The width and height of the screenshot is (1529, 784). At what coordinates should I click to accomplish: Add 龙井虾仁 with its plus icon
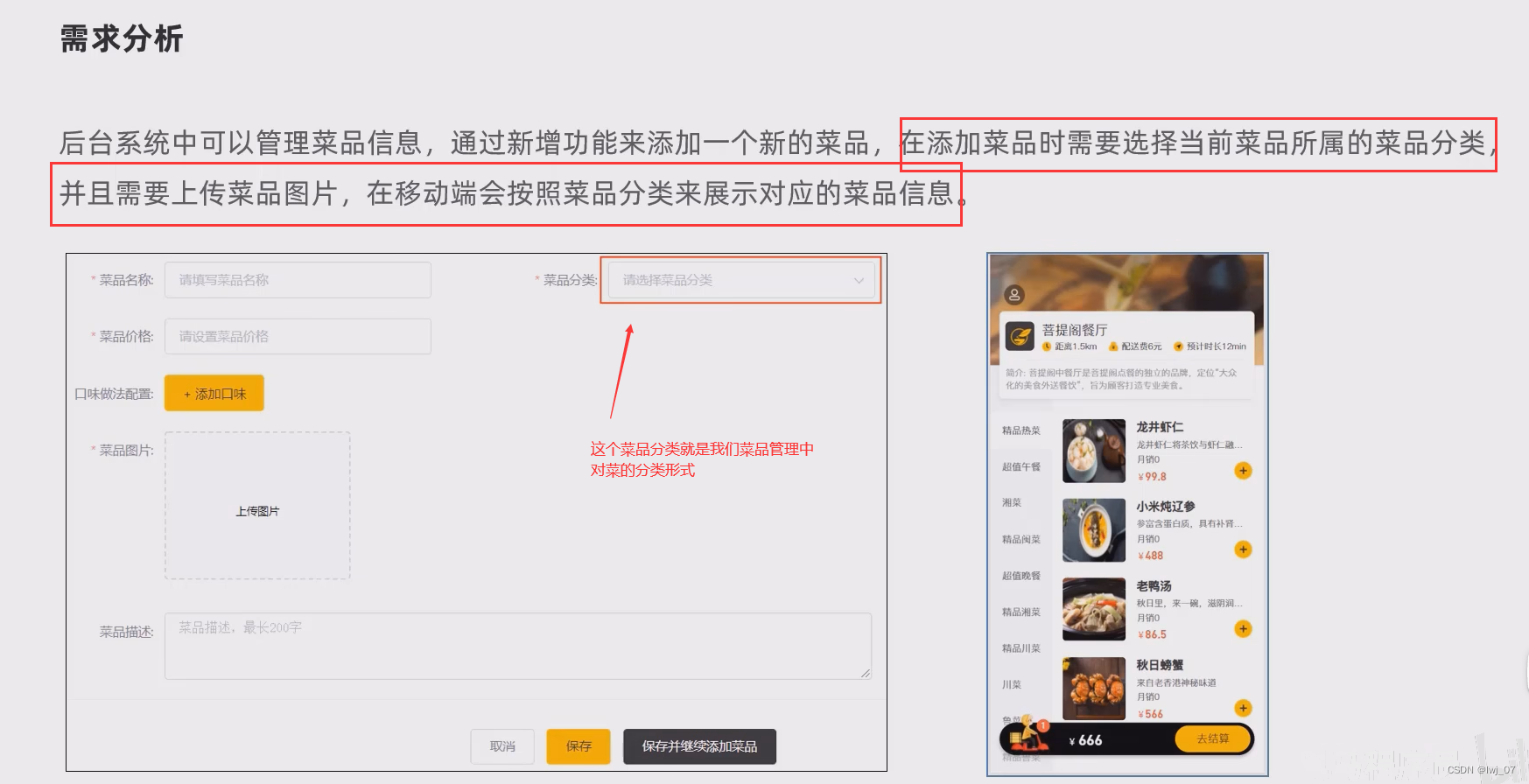(x=1243, y=471)
